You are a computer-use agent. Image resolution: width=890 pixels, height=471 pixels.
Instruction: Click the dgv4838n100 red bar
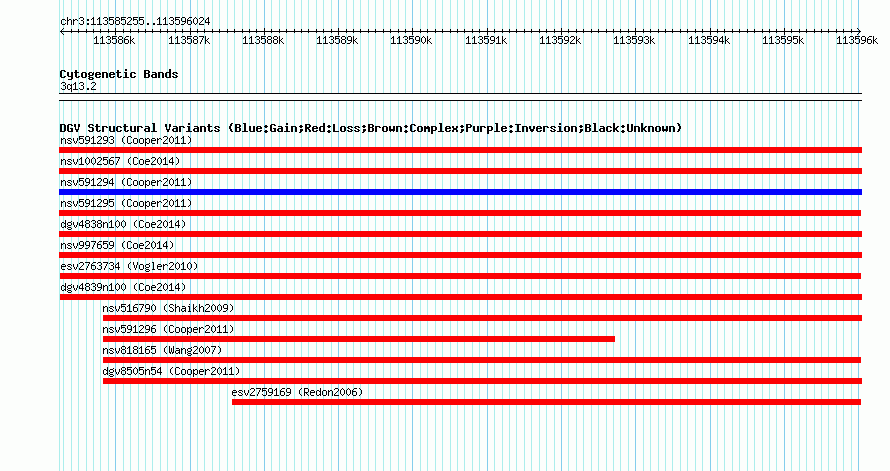(x=460, y=234)
